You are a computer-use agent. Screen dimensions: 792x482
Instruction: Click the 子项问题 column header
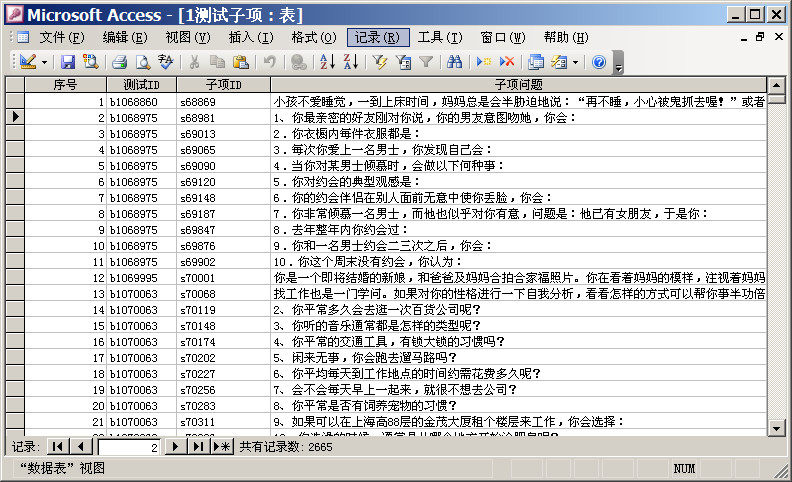(x=519, y=84)
